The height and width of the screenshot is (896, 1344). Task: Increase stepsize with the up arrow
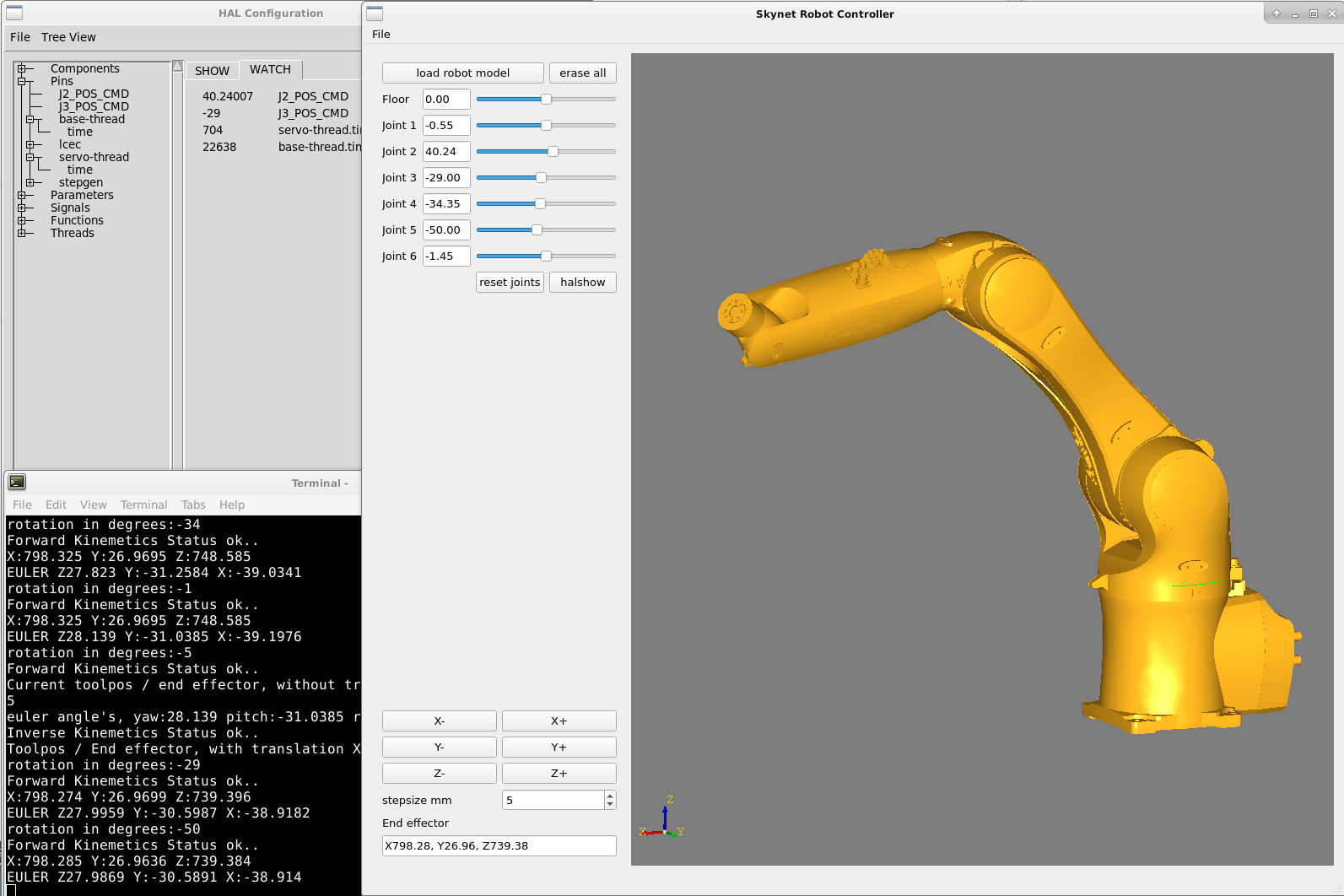[610, 795]
